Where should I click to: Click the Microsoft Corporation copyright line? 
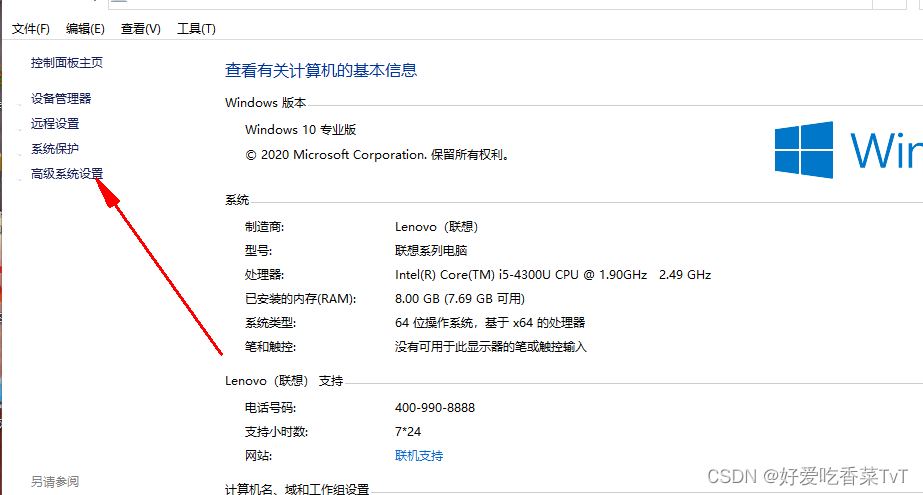click(x=377, y=155)
